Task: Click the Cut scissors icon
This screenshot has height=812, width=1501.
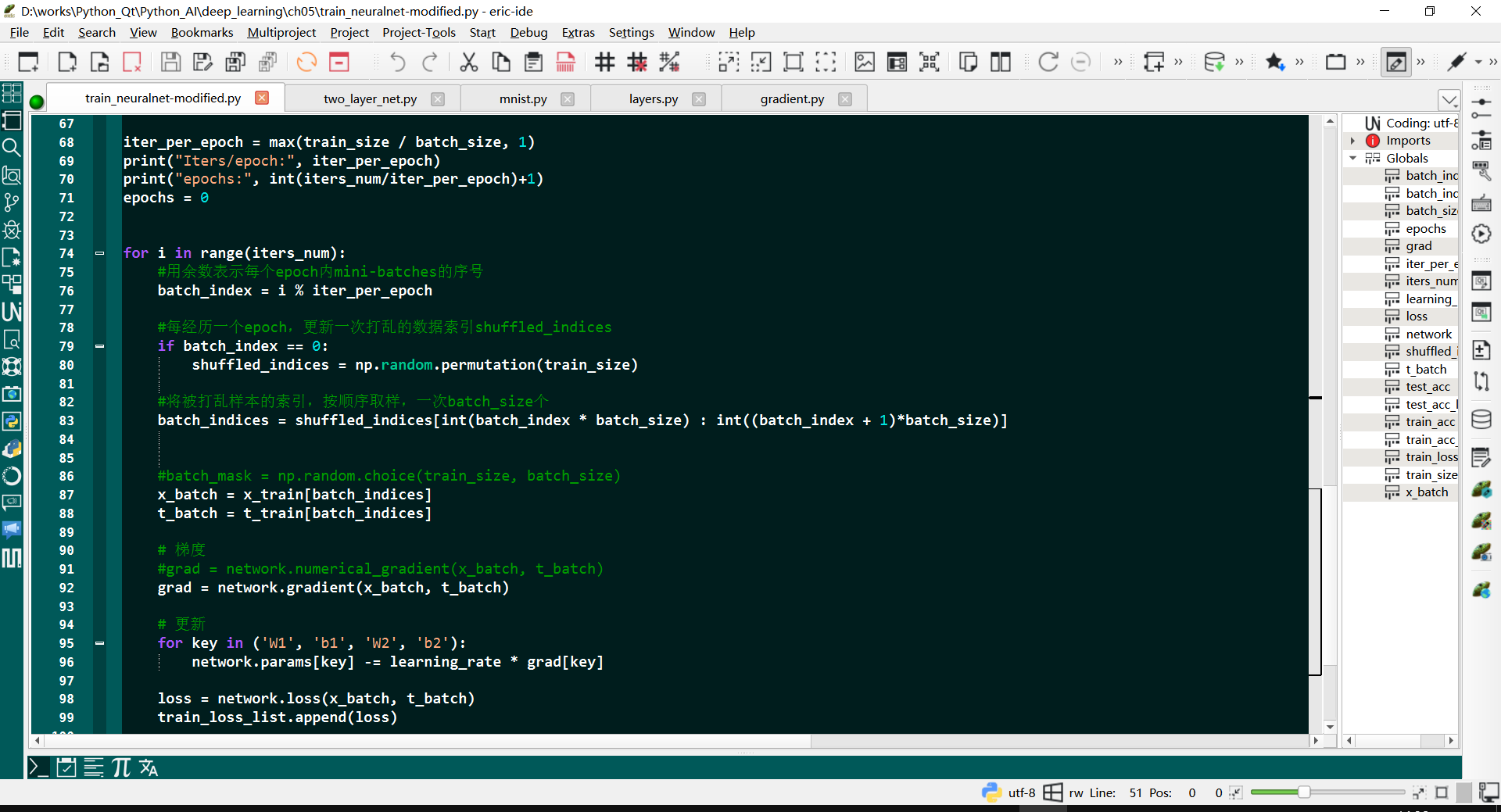Action: click(x=469, y=62)
